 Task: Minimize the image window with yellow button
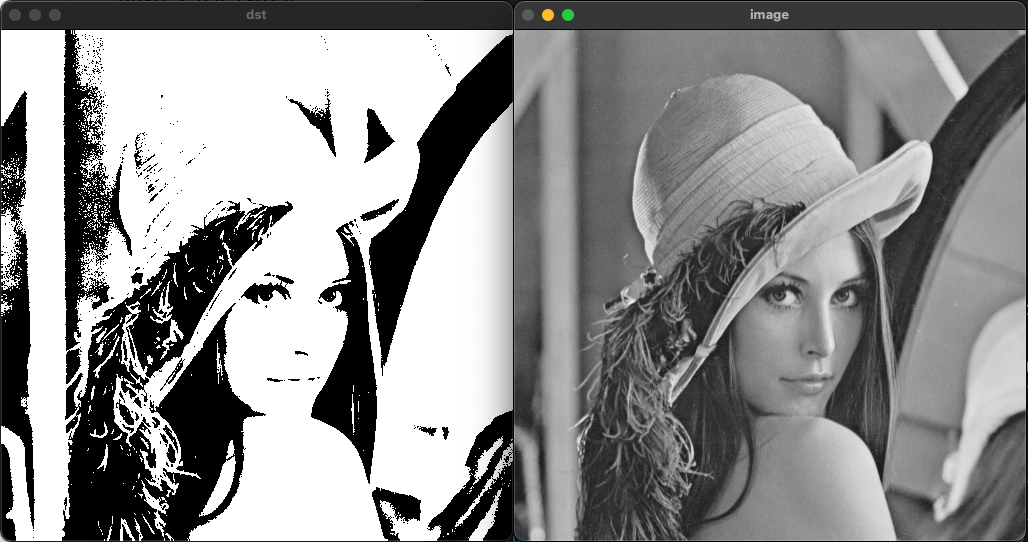tap(548, 15)
